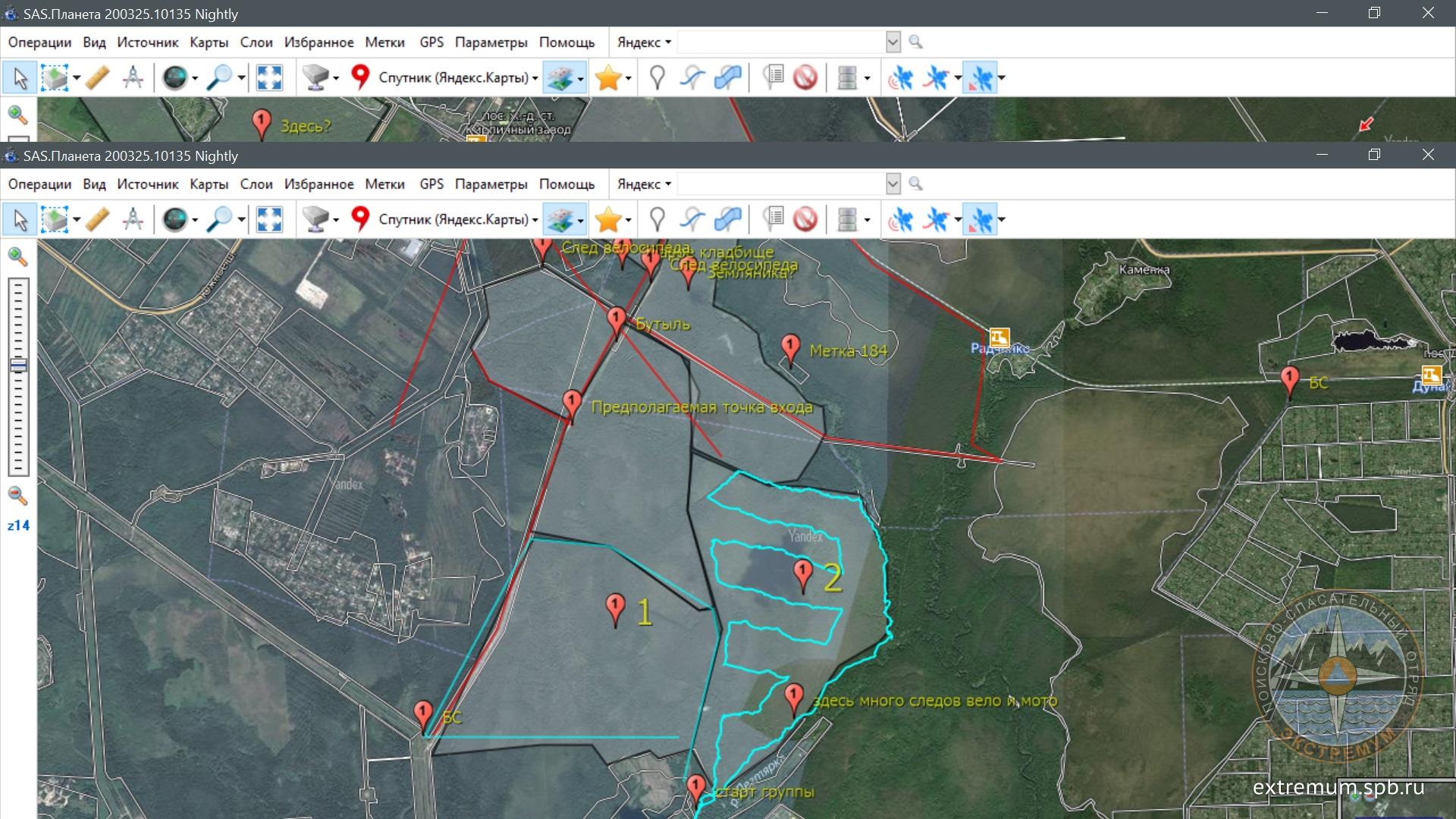Open the selection tool dropdown arrow in the front window
Image resolution: width=1456 pixels, height=819 pixels.
[x=77, y=220]
